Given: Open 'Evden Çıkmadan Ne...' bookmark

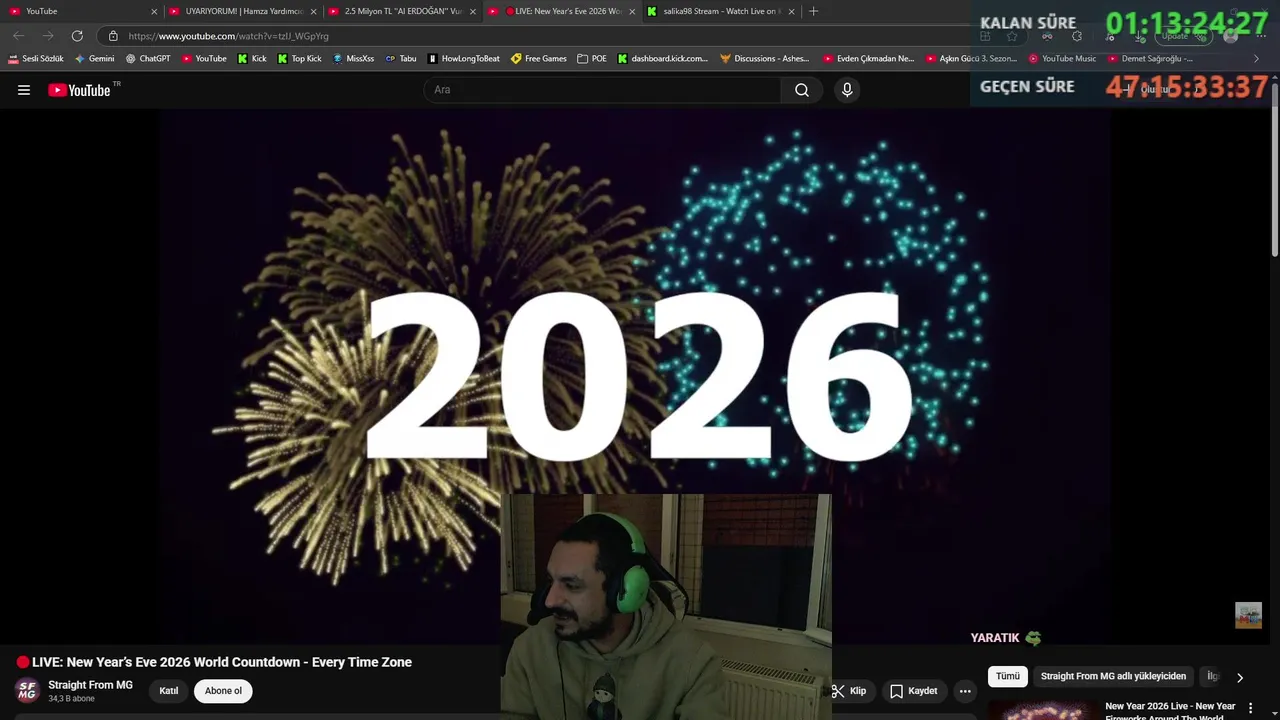Looking at the screenshot, I should (x=868, y=59).
